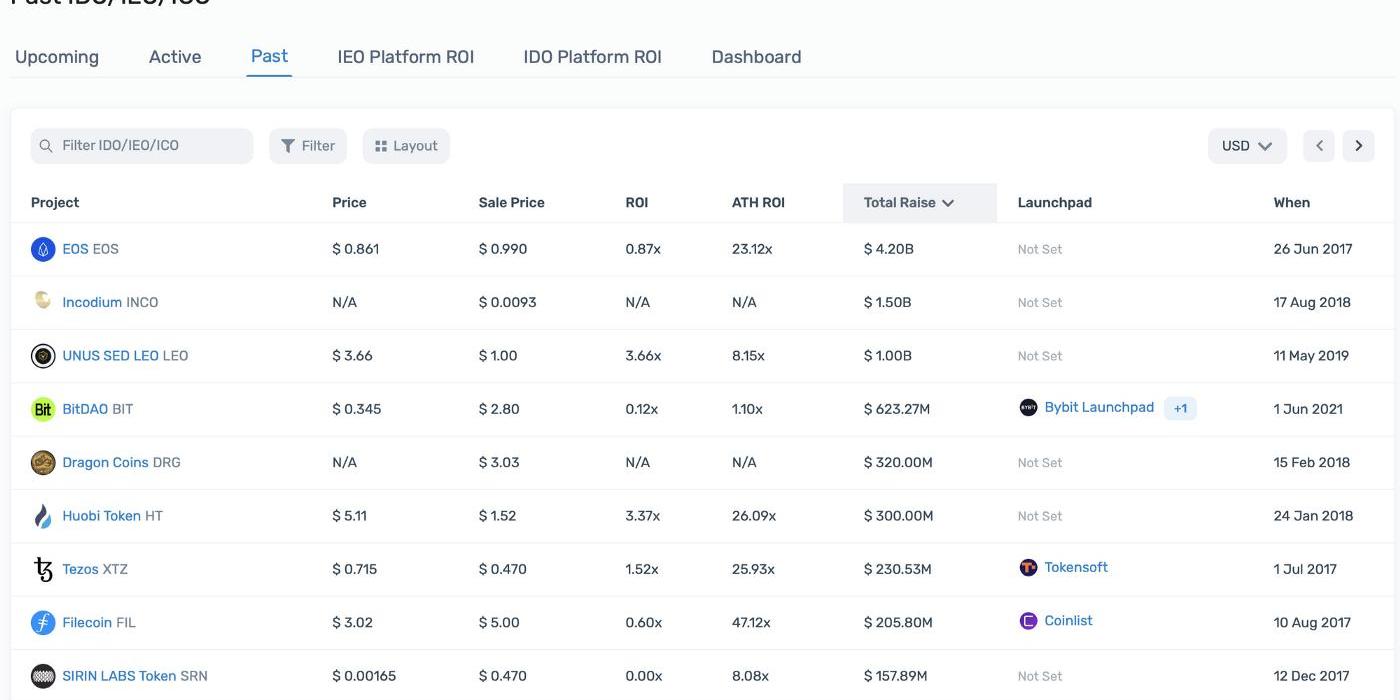Open the Layout options

[406, 146]
